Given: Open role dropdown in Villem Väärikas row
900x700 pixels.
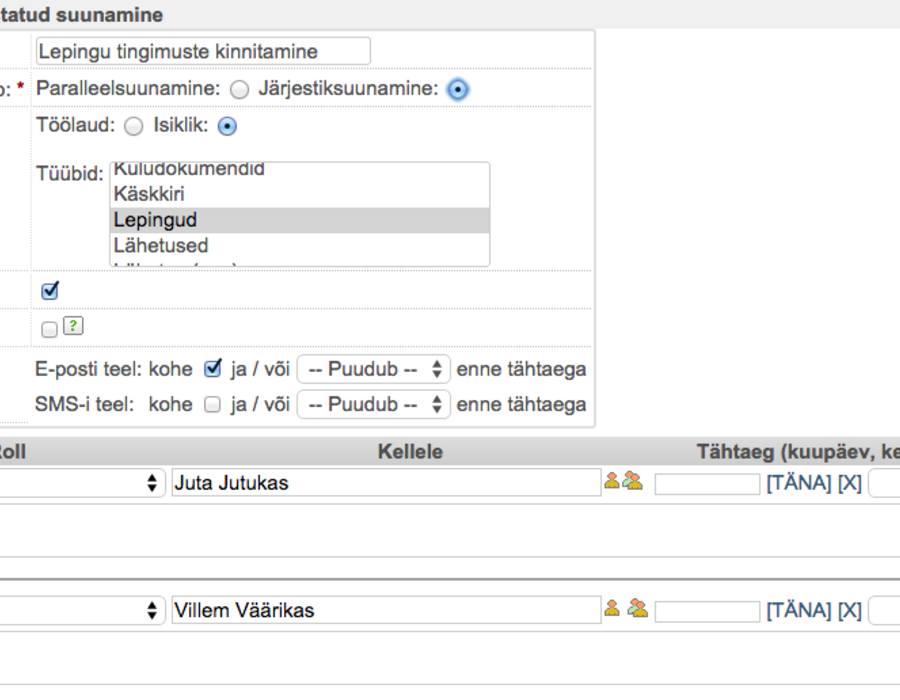Looking at the screenshot, I should (83, 610).
